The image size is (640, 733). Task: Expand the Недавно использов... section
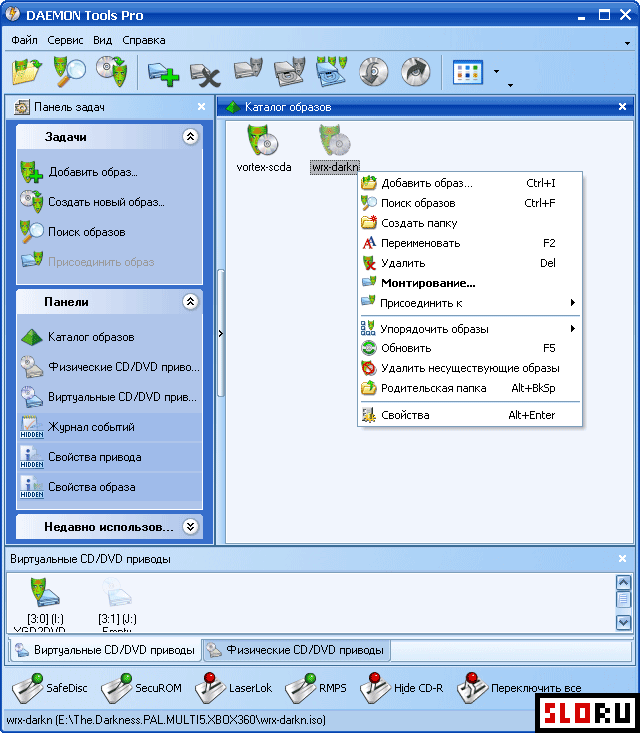pos(190,527)
